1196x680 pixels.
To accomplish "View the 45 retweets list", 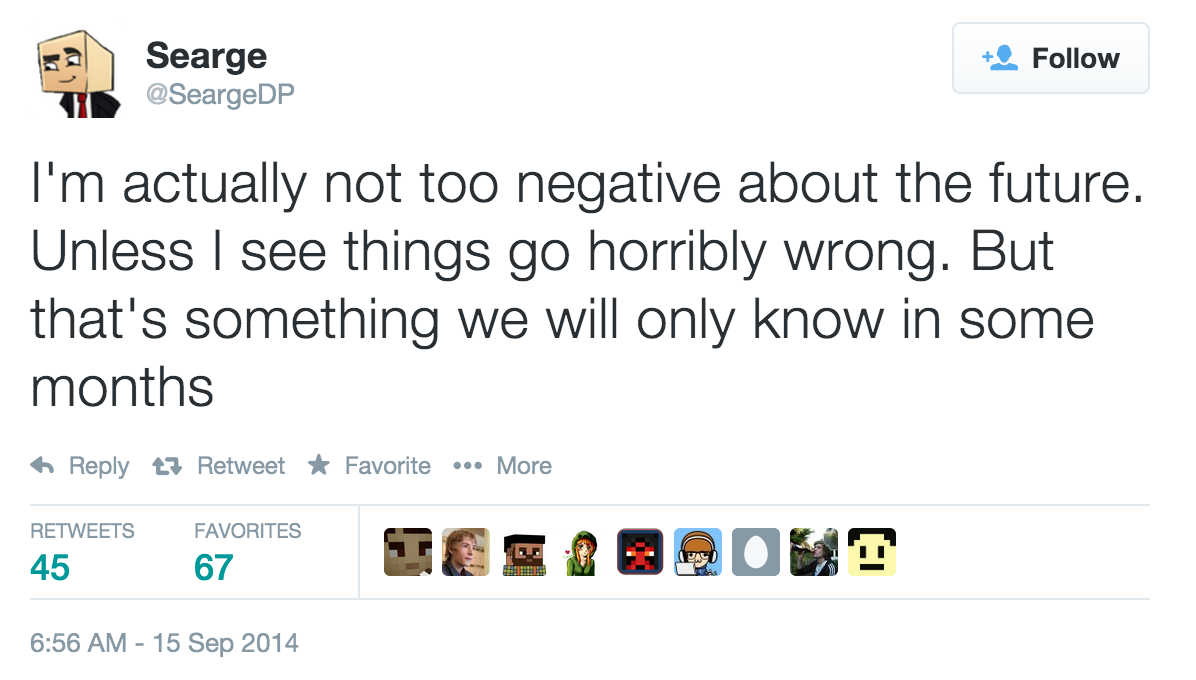I will click(x=50, y=567).
